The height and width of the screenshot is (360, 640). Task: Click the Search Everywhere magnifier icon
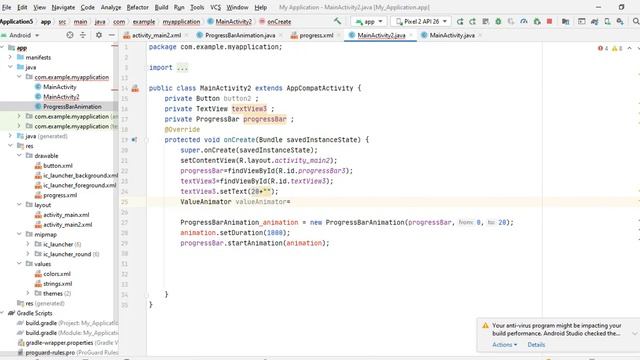pos(636,21)
